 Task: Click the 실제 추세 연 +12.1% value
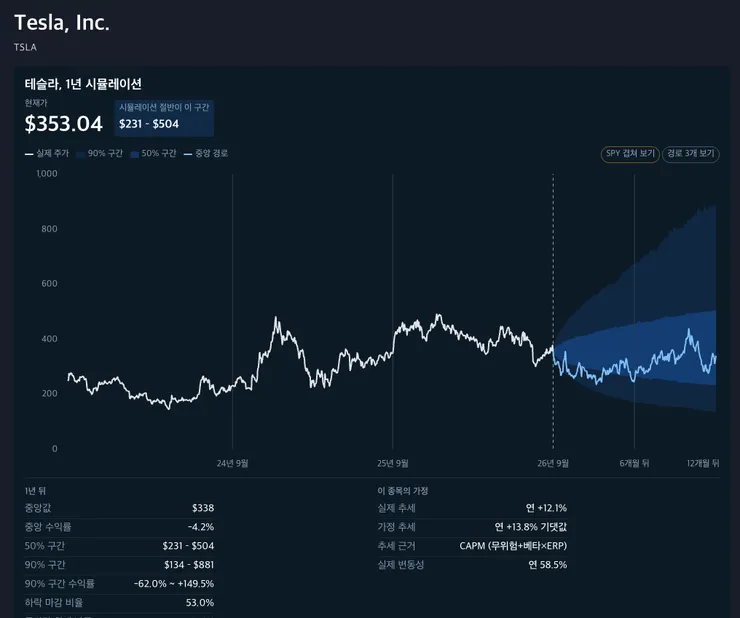(x=547, y=508)
